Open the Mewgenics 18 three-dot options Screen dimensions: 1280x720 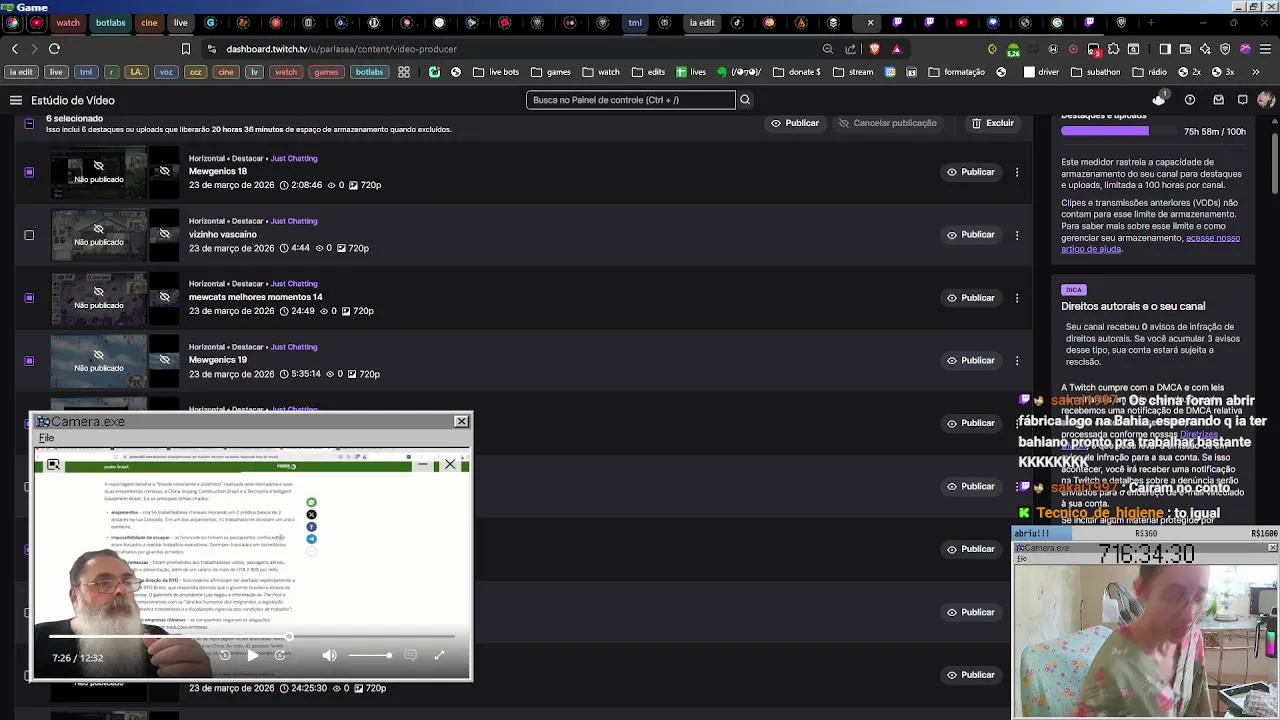pyautogui.click(x=1017, y=172)
